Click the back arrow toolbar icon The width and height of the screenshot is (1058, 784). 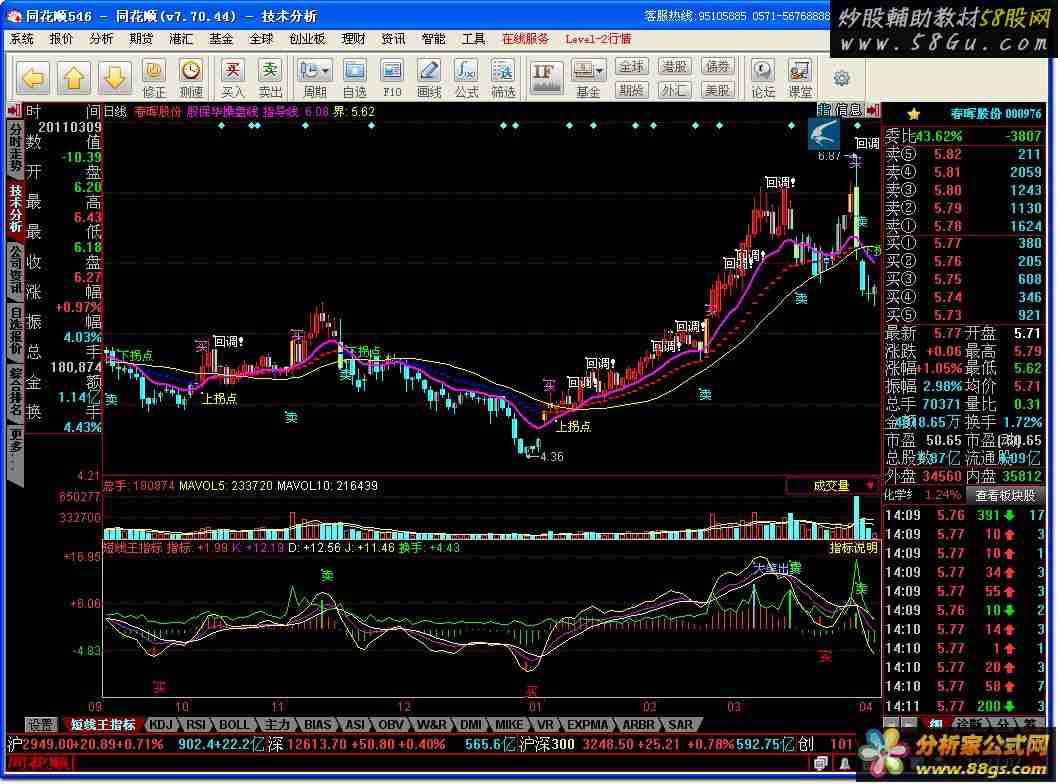(x=33, y=78)
